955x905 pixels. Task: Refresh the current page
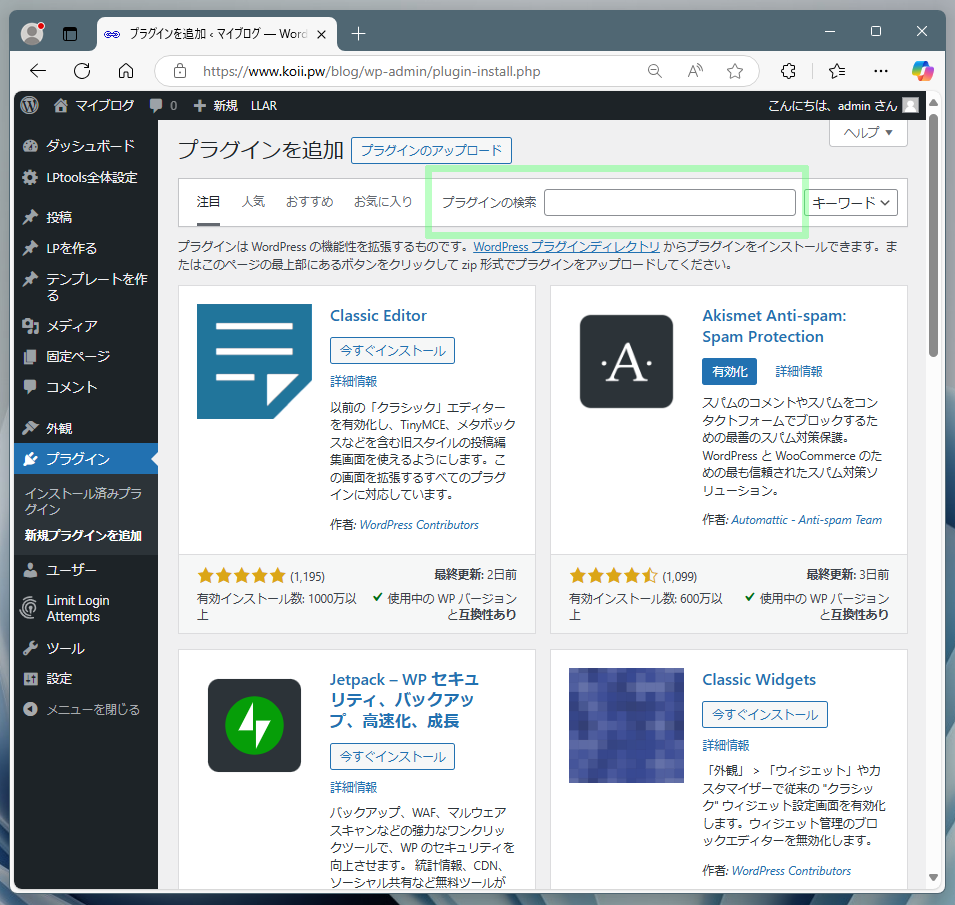coord(82,71)
